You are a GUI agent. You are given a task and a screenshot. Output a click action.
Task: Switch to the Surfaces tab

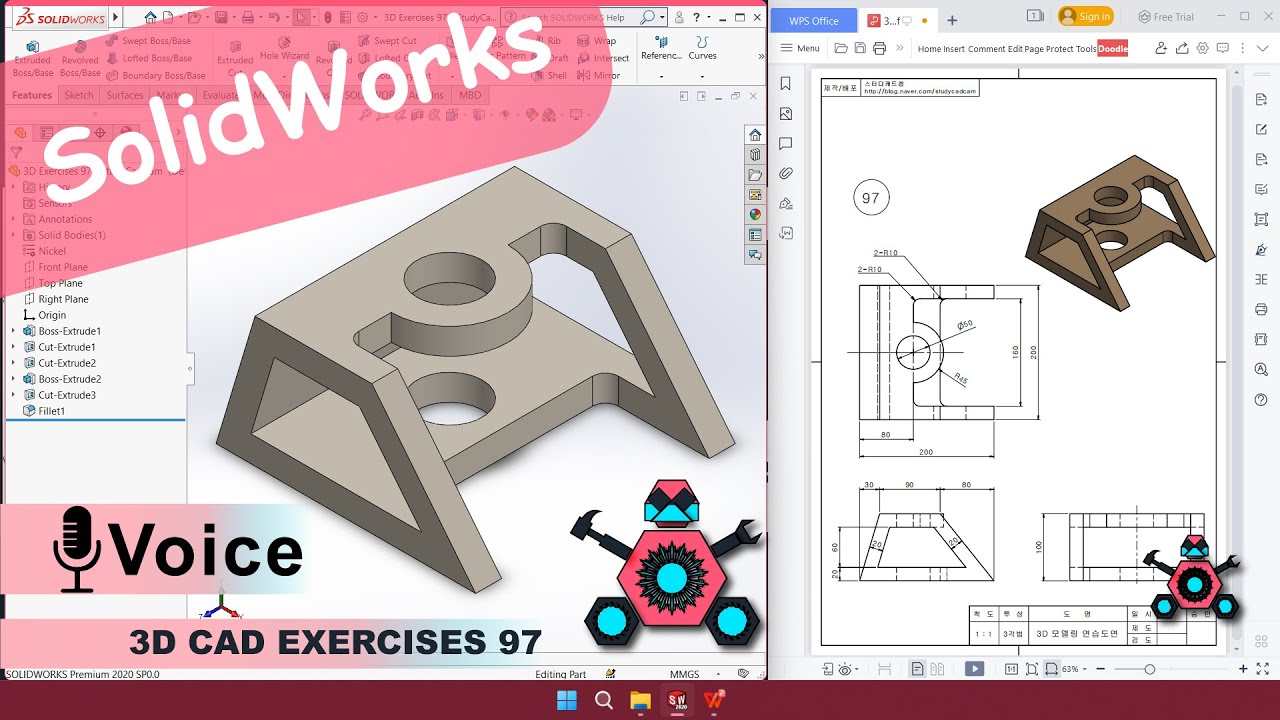point(125,95)
